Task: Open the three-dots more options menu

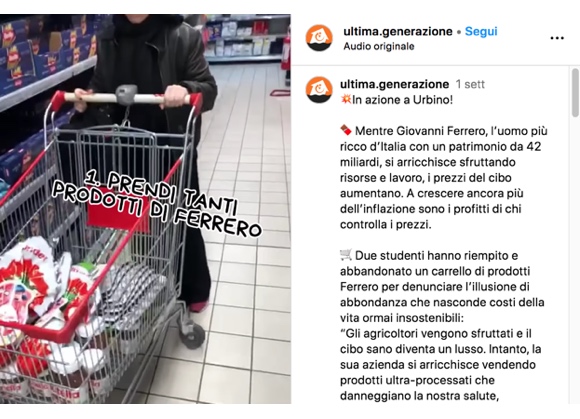Action: click(x=557, y=38)
